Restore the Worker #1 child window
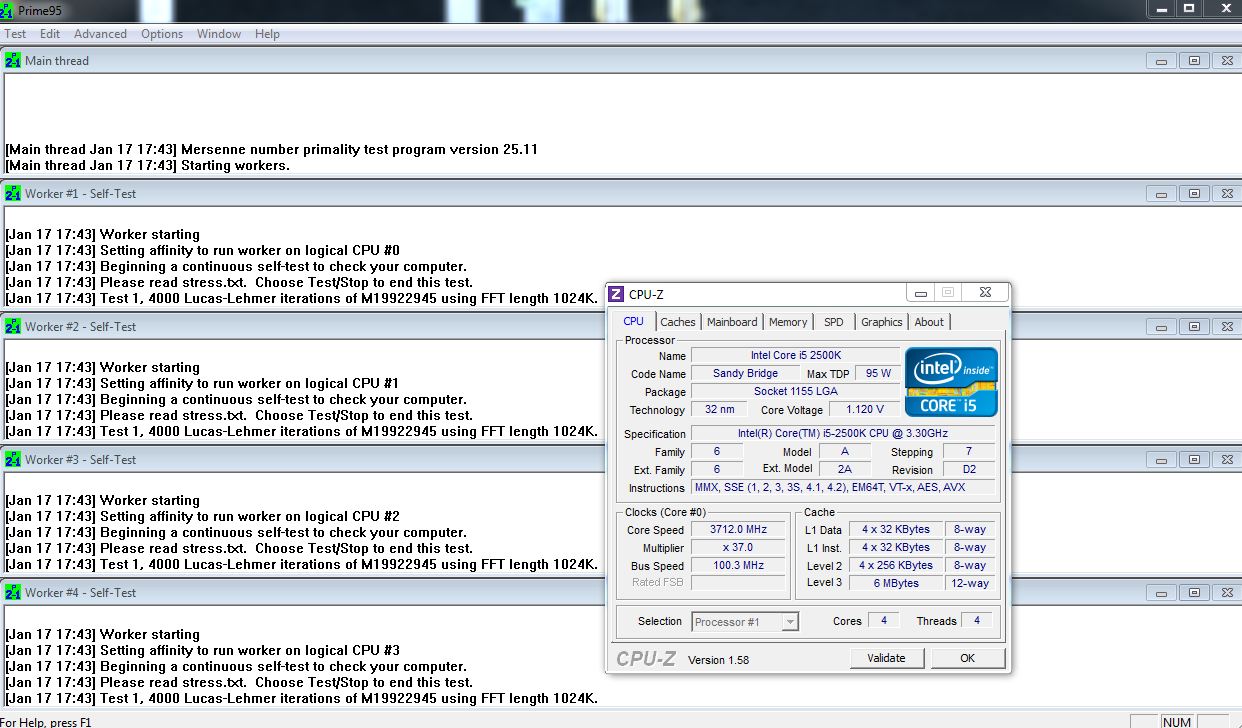Screen dimensions: 1242x728 (x=1194, y=194)
